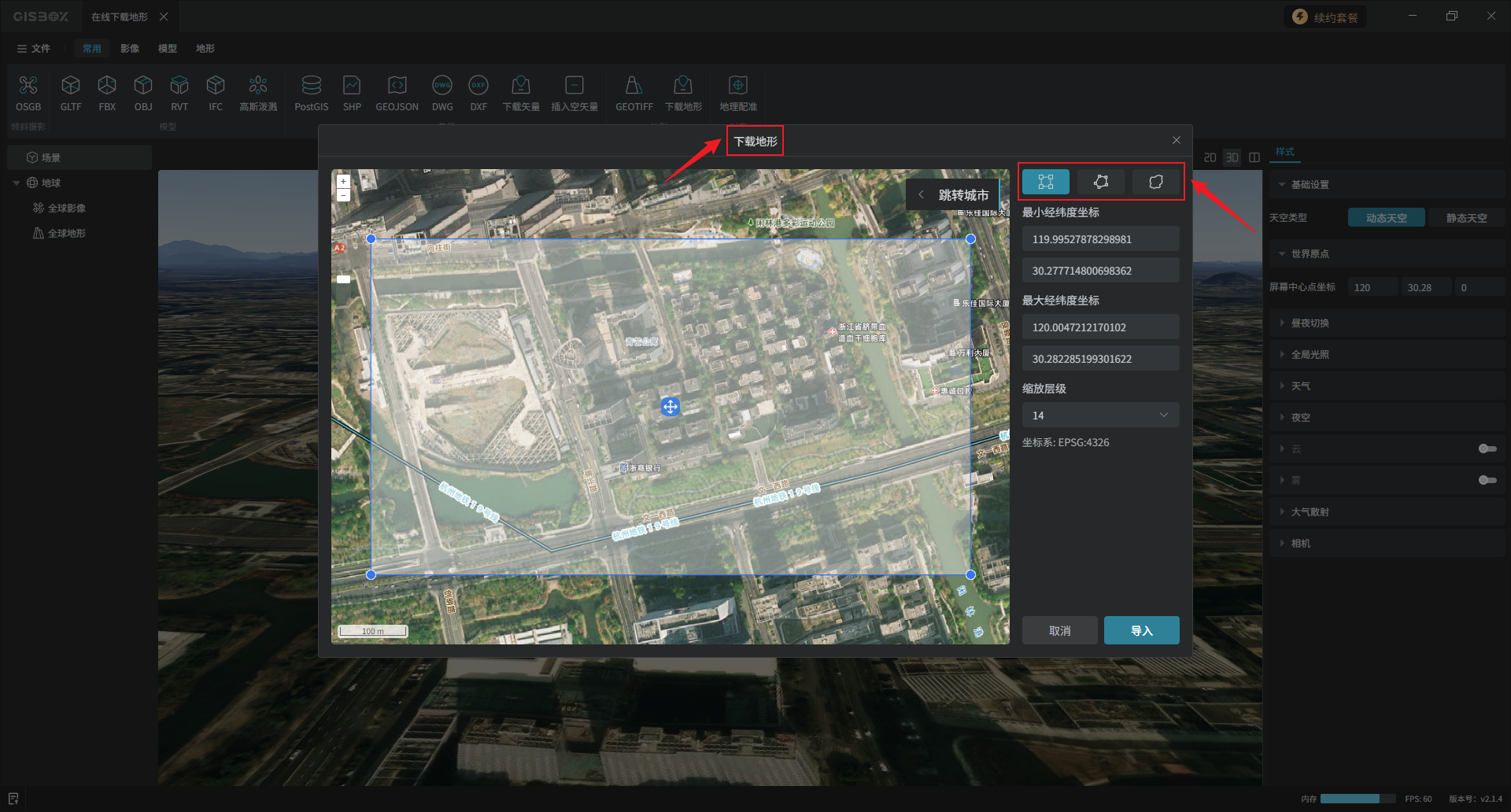Click the map zoom in plus button
This screenshot has height=812, width=1511.
[x=343, y=182]
